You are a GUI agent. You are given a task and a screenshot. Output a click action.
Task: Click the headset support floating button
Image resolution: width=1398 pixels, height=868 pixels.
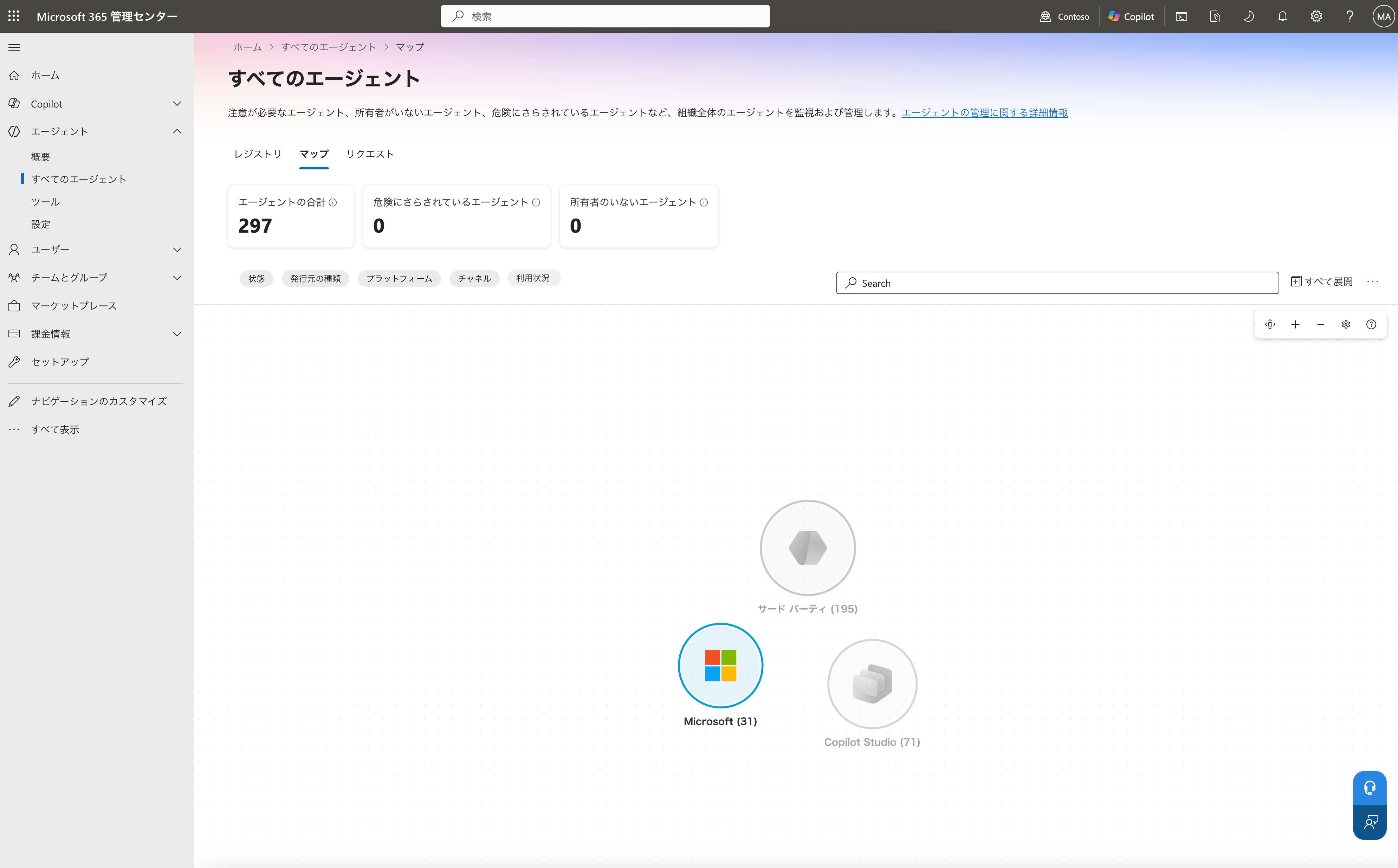[1370, 788]
